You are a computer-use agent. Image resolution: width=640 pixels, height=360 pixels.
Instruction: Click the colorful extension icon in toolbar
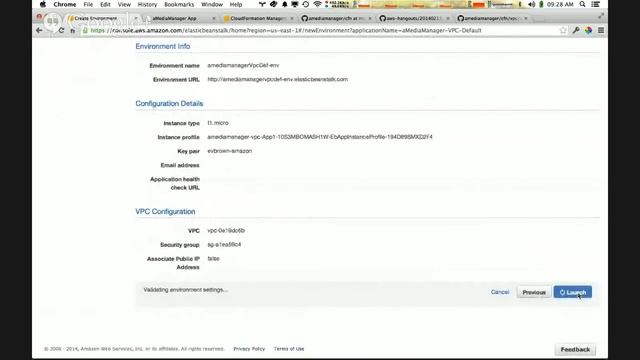point(589,31)
